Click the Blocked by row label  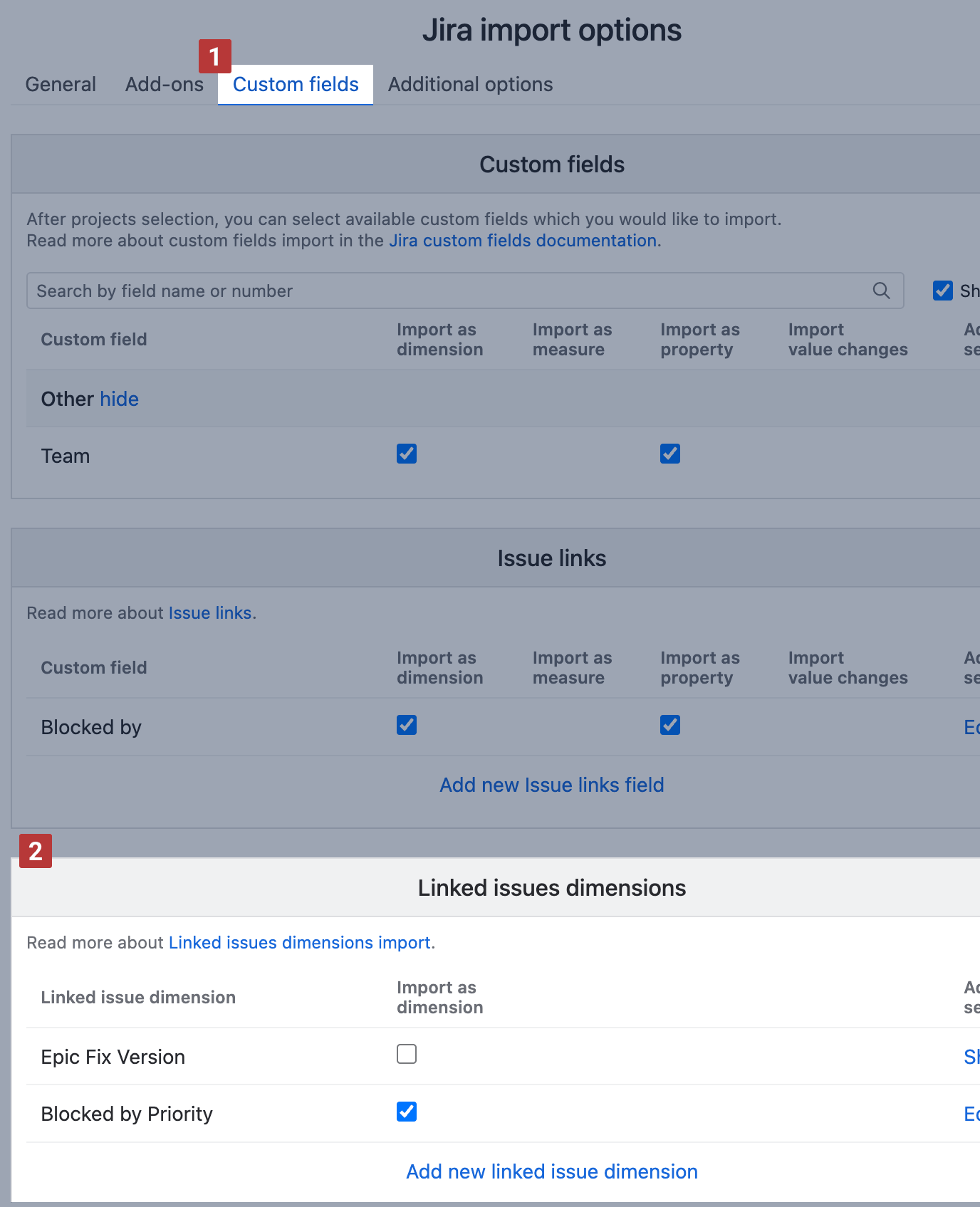pos(91,727)
